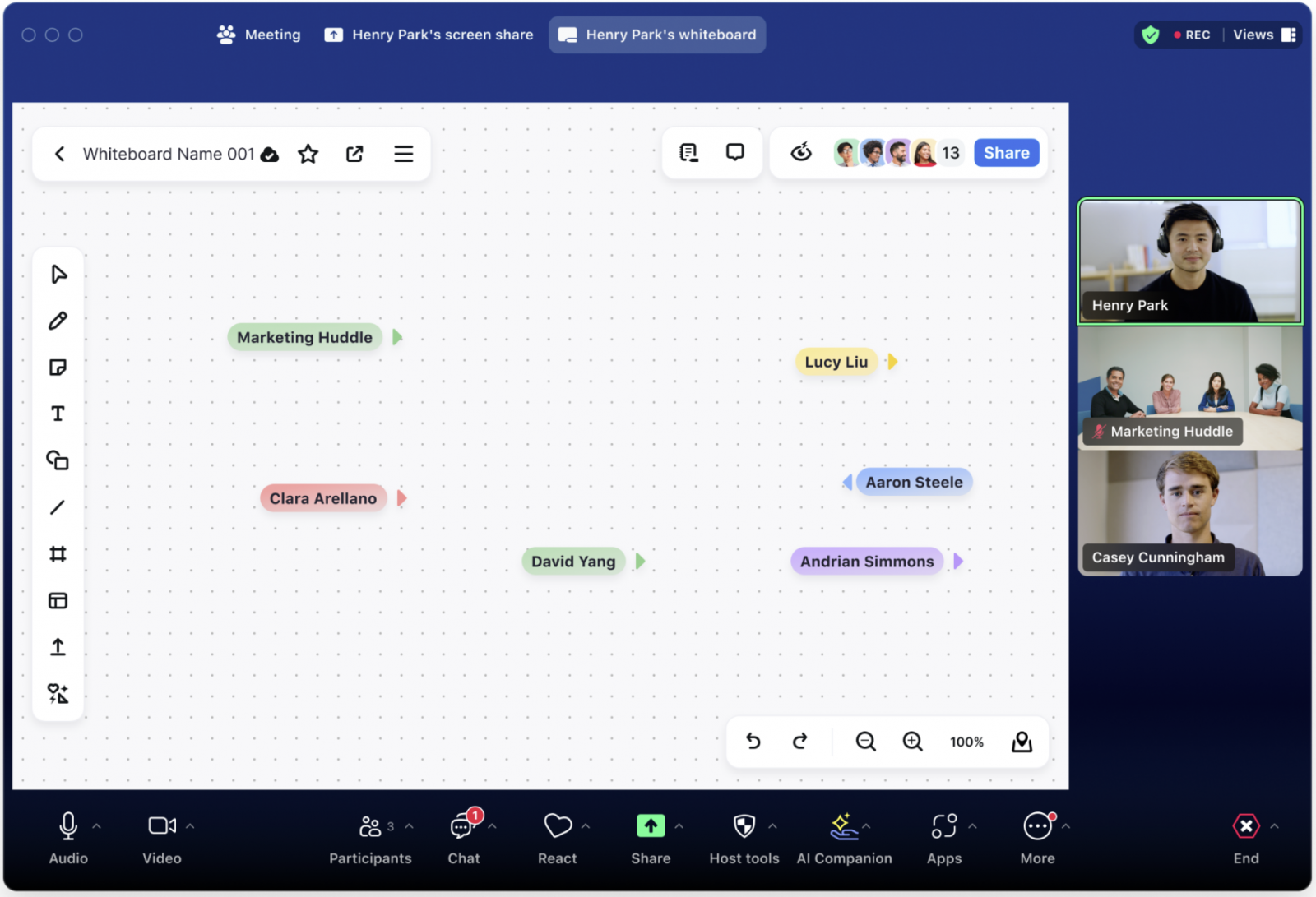Click the frame tool icon

[58, 554]
